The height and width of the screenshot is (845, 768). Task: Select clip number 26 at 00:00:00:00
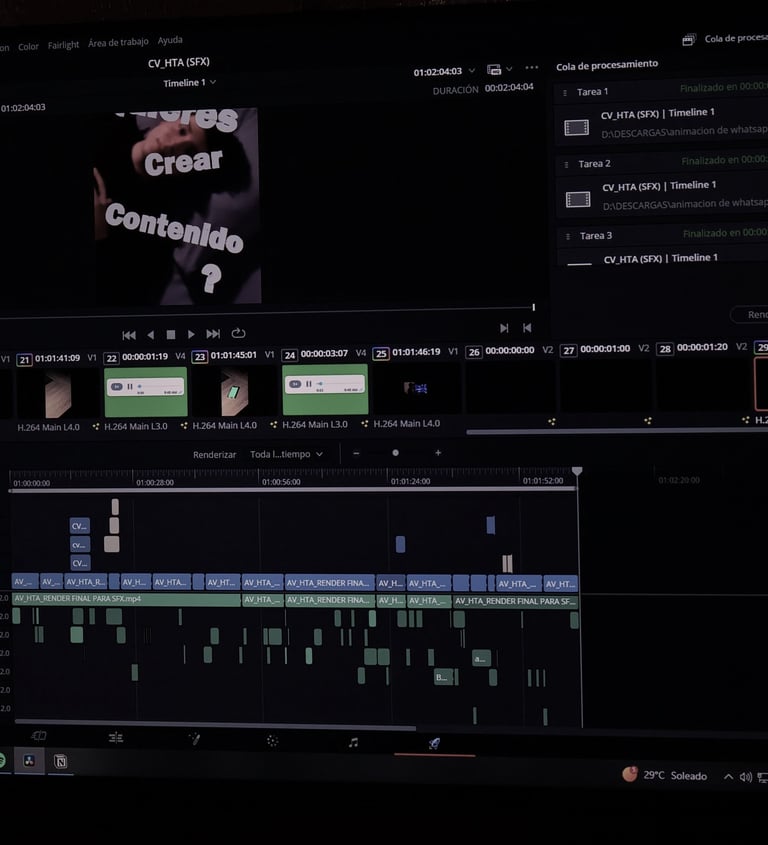coord(510,386)
